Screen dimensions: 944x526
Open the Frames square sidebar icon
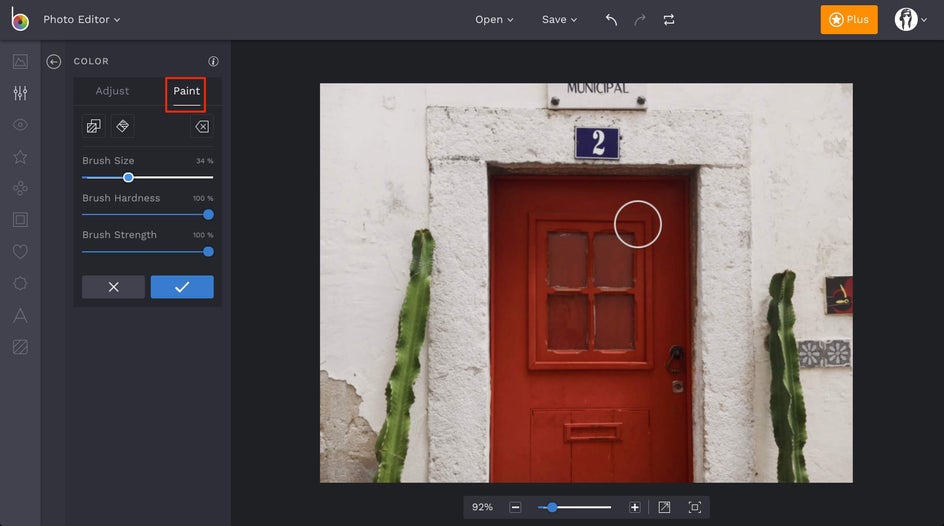pos(20,220)
